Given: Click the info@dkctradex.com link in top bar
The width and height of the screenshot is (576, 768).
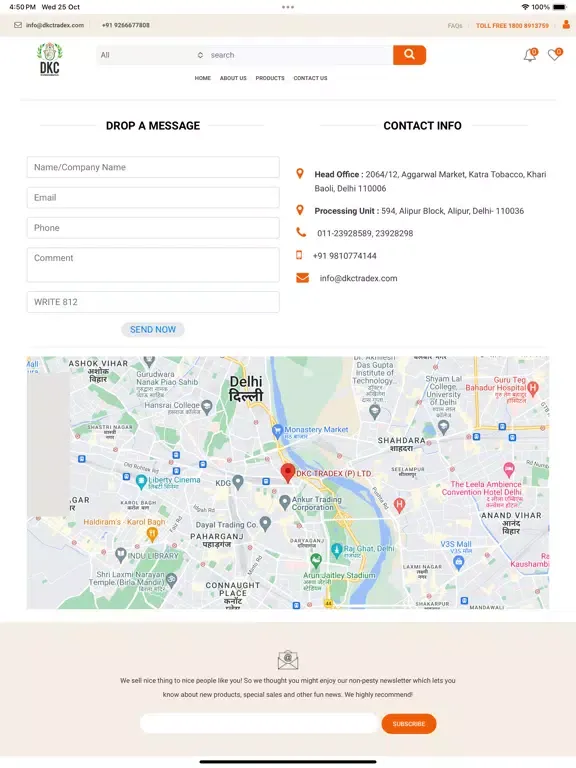Looking at the screenshot, I should (x=55, y=25).
